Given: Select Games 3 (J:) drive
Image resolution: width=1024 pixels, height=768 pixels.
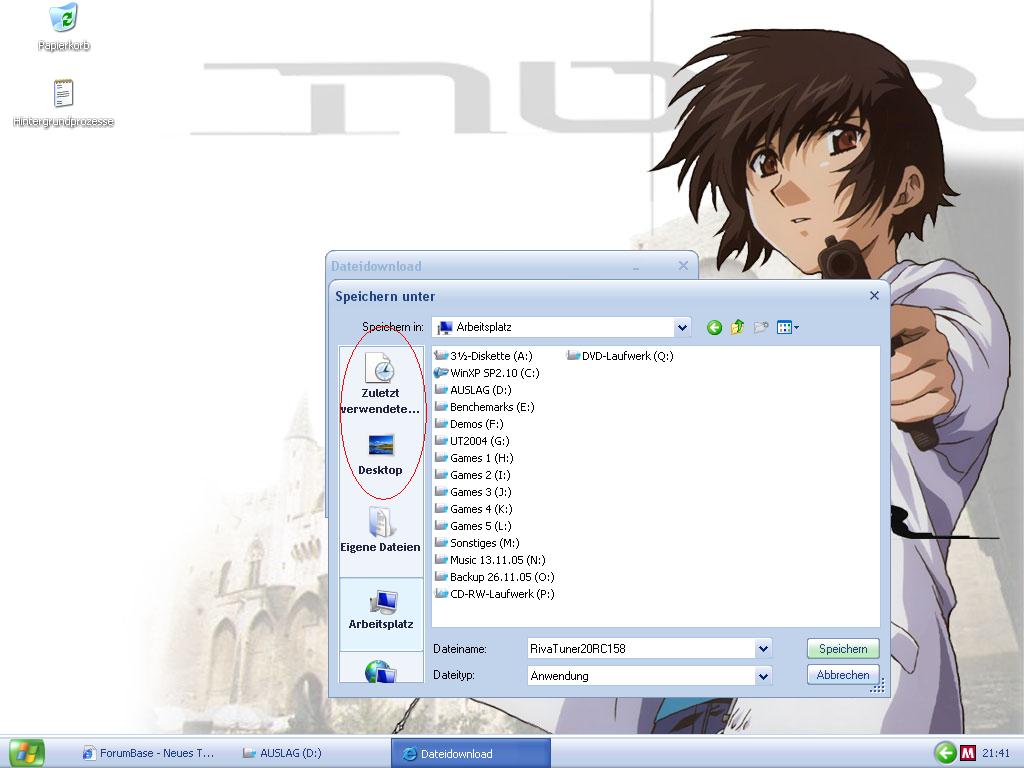Looking at the screenshot, I should point(473,492).
